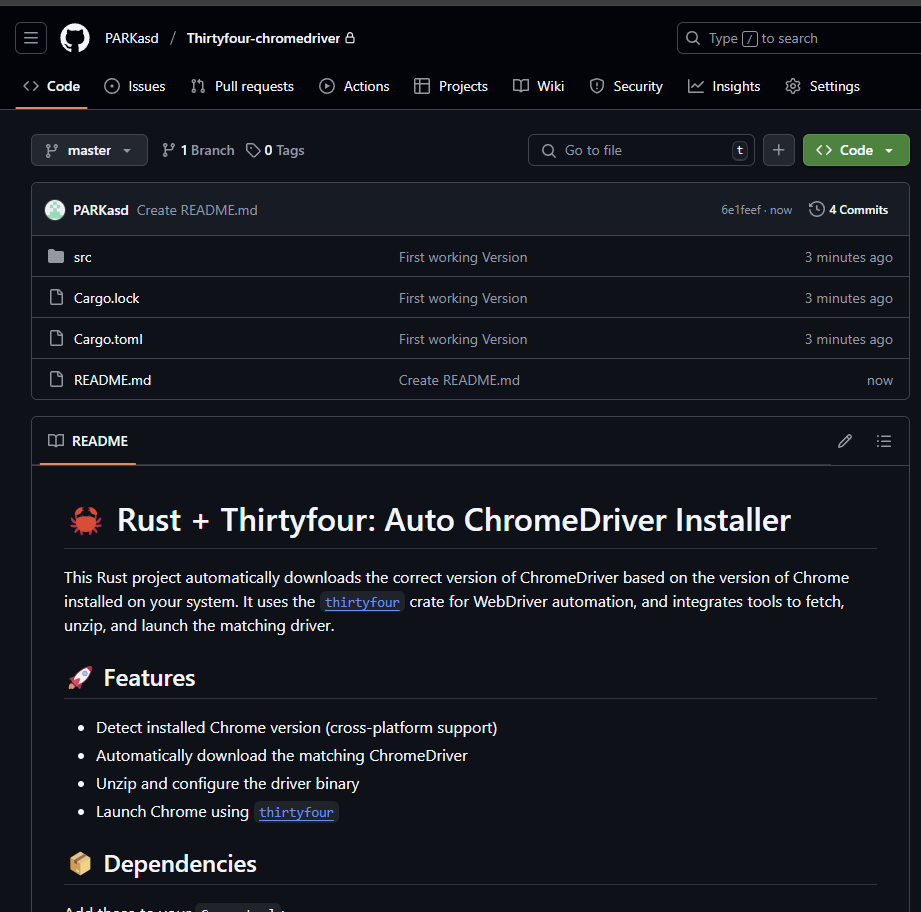Open the hamburger navigation menu

coord(31,38)
